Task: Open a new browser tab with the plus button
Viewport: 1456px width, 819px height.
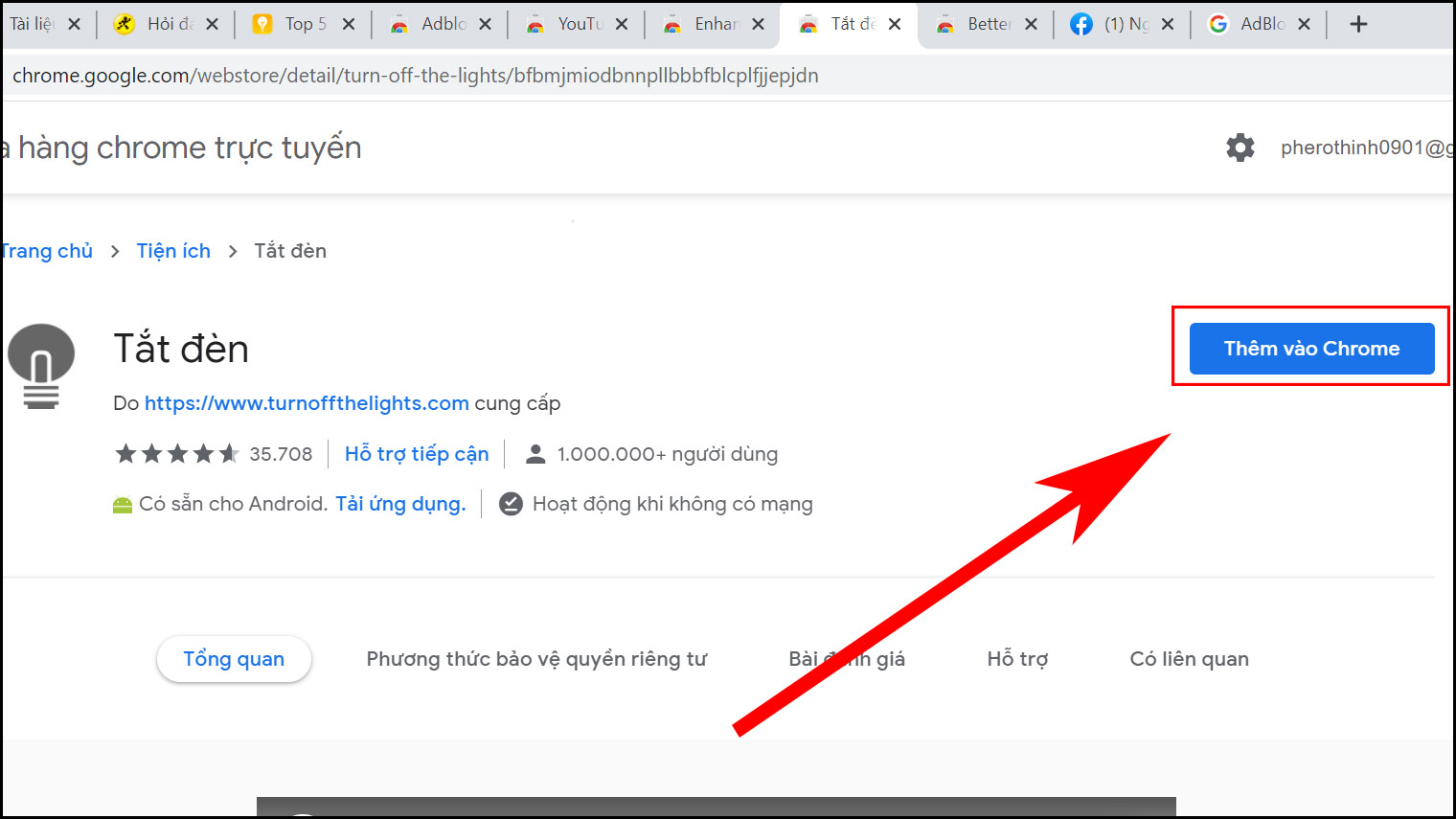Action: point(1359,24)
